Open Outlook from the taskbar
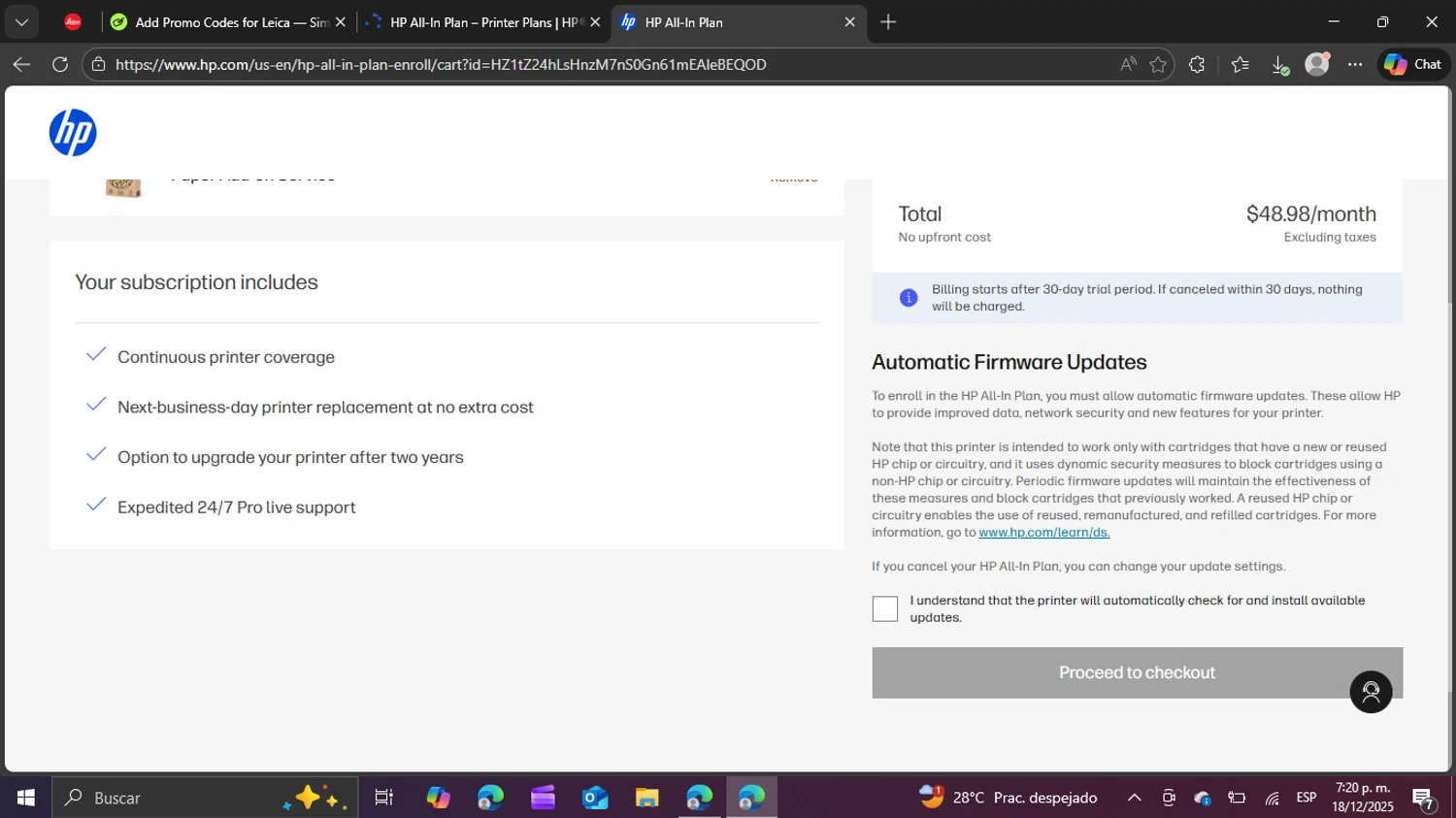The image size is (1456, 818). 595,798
